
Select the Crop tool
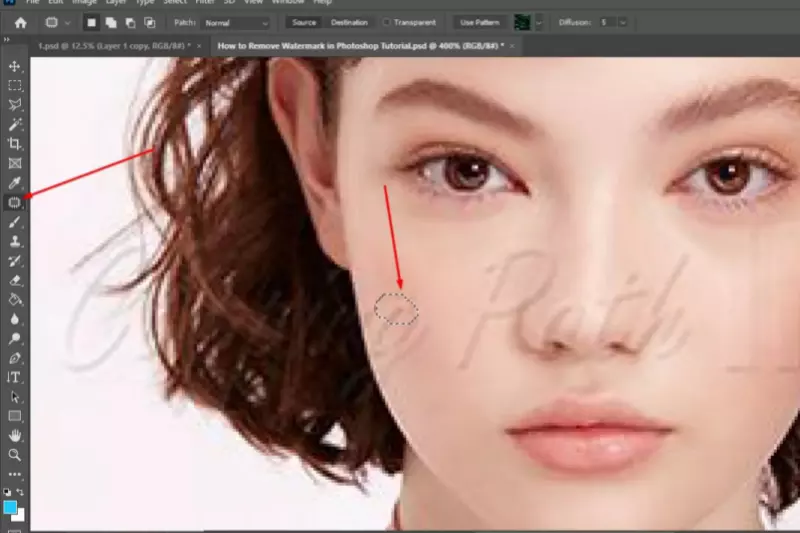(14, 144)
